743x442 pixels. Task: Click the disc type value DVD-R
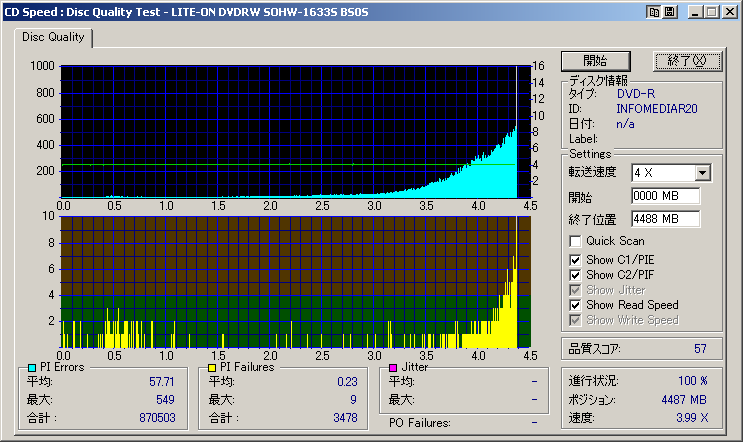coord(636,94)
